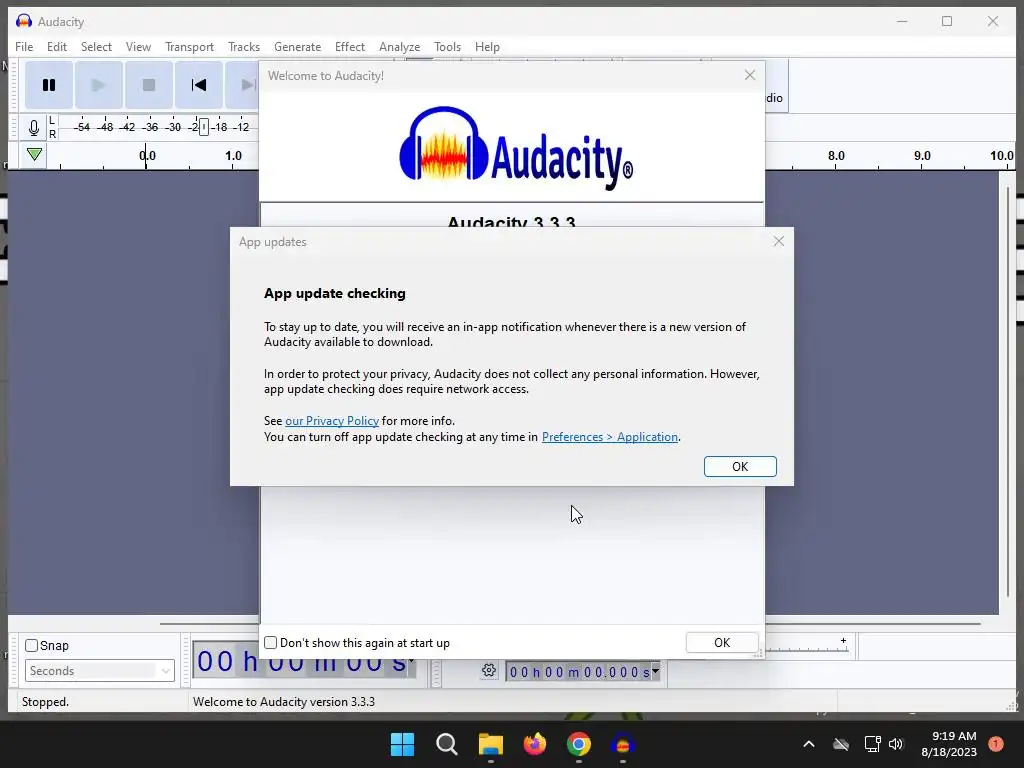Enable the Snap checkbox
The height and width of the screenshot is (768, 1024).
[31, 645]
